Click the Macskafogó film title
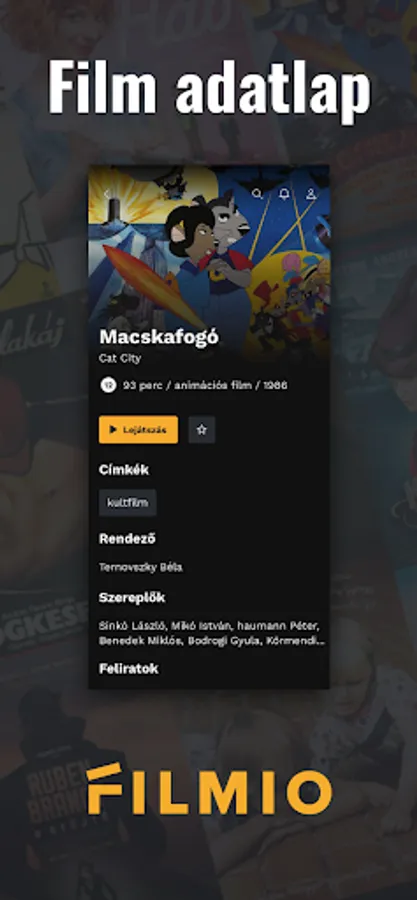417x900 pixels. tap(159, 338)
